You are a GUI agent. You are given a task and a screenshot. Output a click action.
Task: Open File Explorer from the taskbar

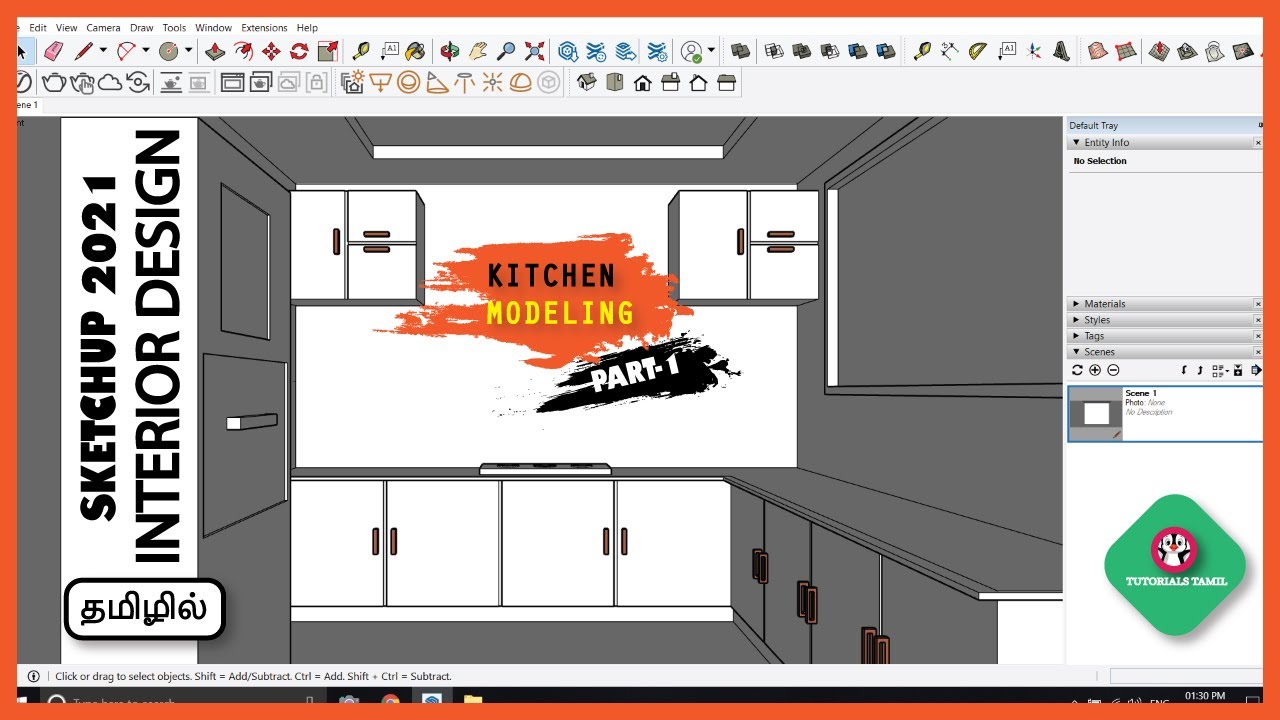click(x=473, y=701)
